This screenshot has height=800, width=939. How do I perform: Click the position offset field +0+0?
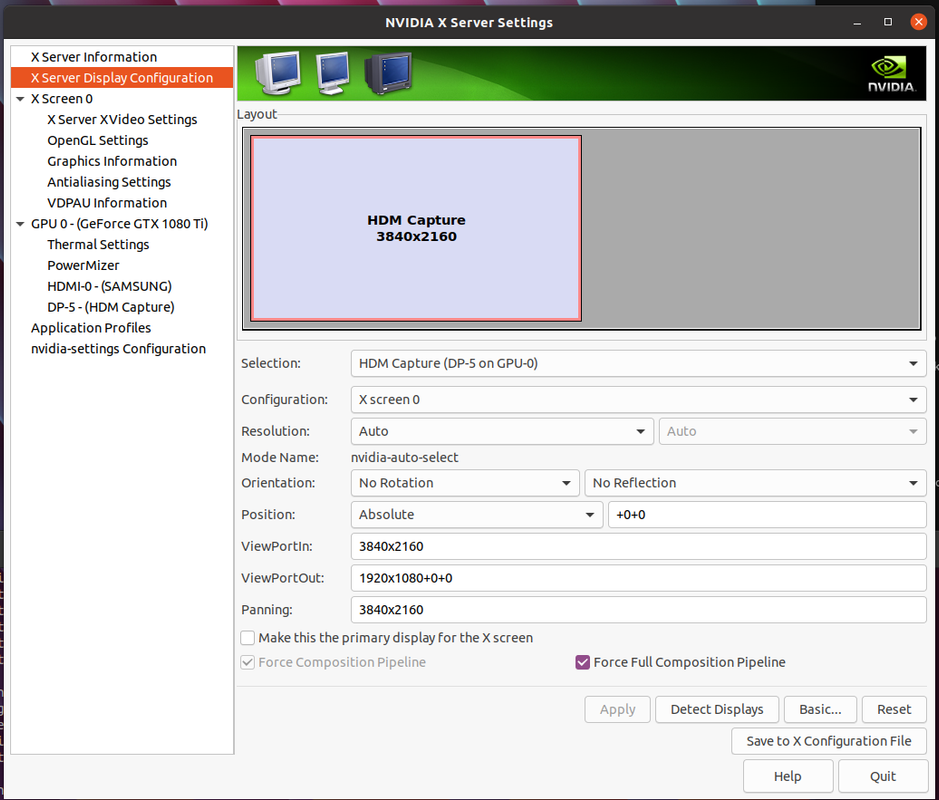(767, 514)
